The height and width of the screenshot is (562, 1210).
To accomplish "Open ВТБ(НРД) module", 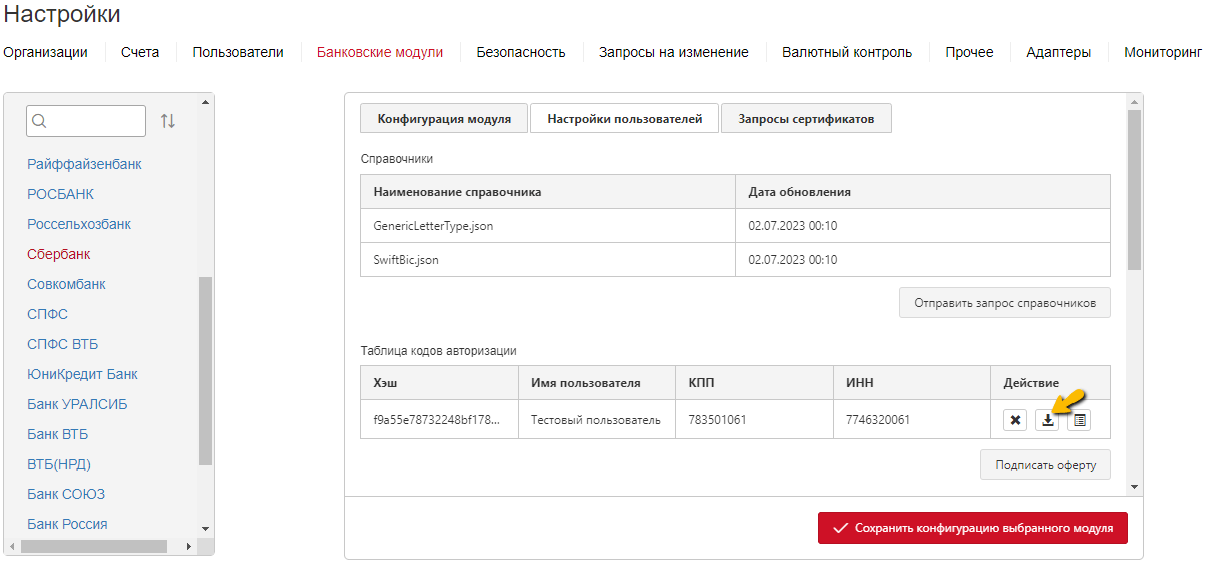I will (59, 464).
